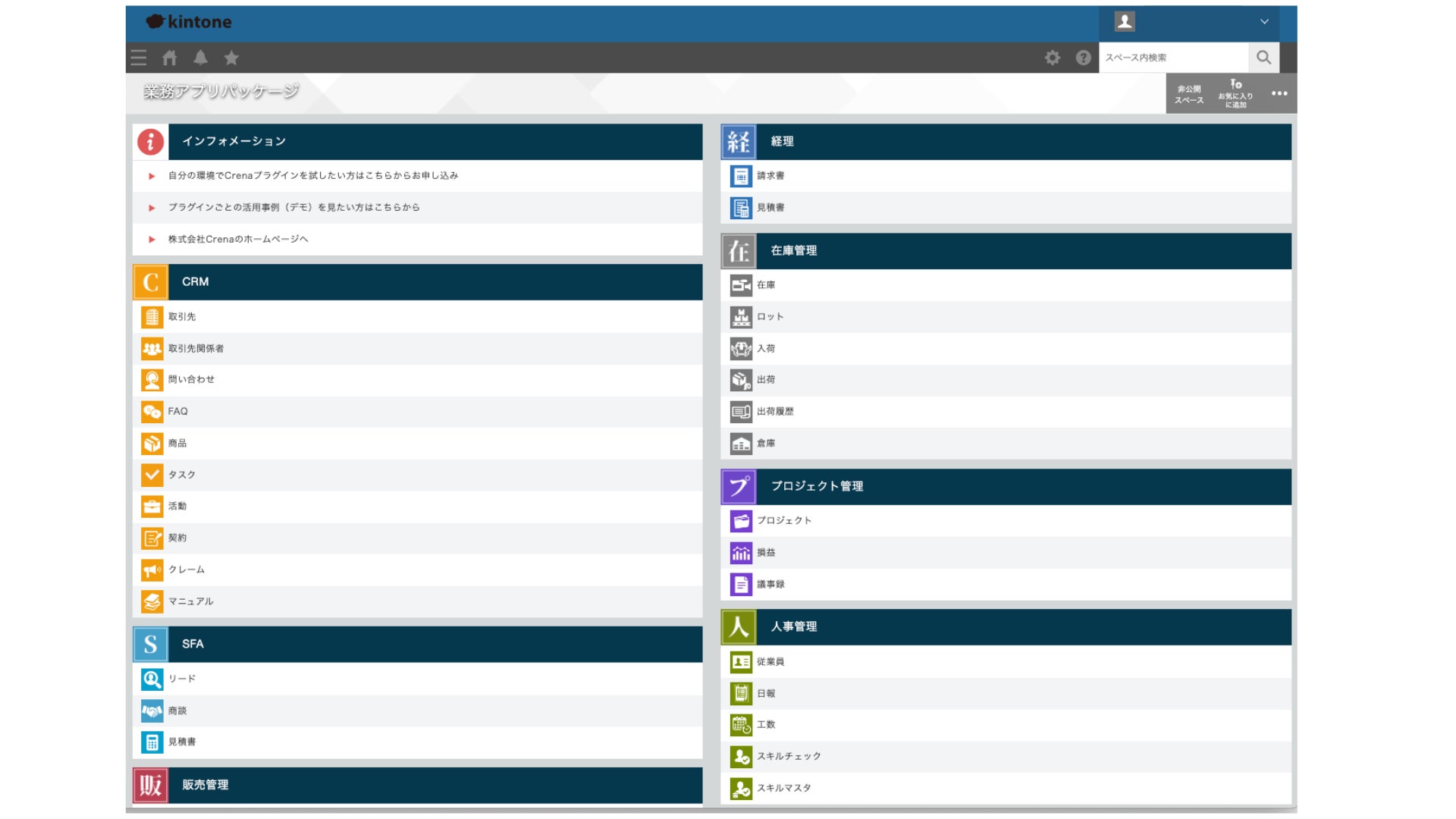The width and height of the screenshot is (1456, 819).
Task: Expand the user account dropdown arrow
Action: [x=1264, y=22]
